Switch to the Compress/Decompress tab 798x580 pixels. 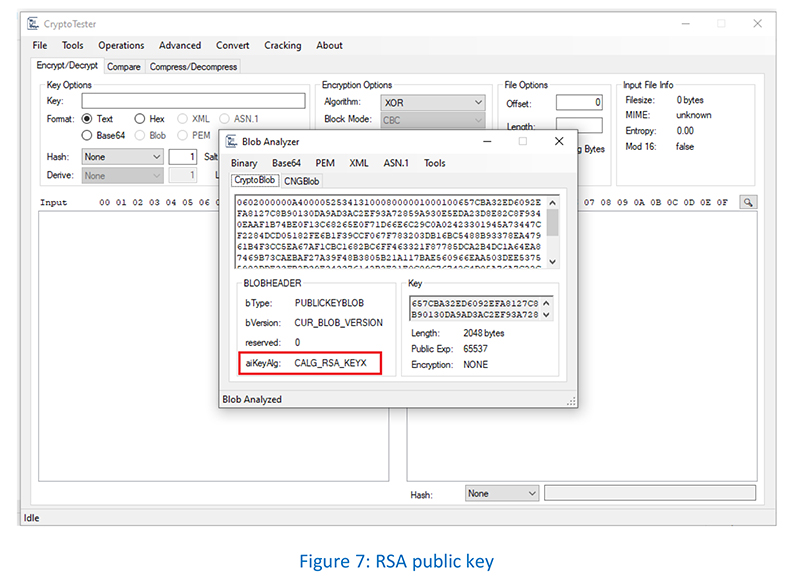click(193, 67)
